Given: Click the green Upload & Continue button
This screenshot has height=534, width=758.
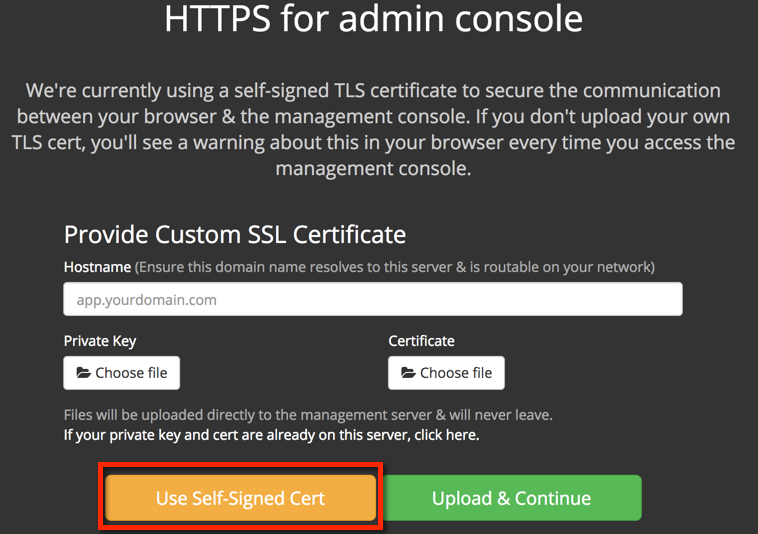Looking at the screenshot, I should pos(511,498).
